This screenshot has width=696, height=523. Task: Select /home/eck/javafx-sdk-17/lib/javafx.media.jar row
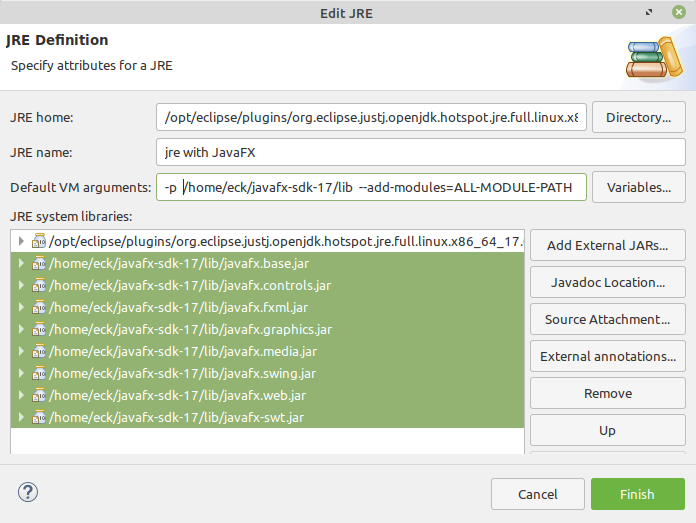pos(267,351)
